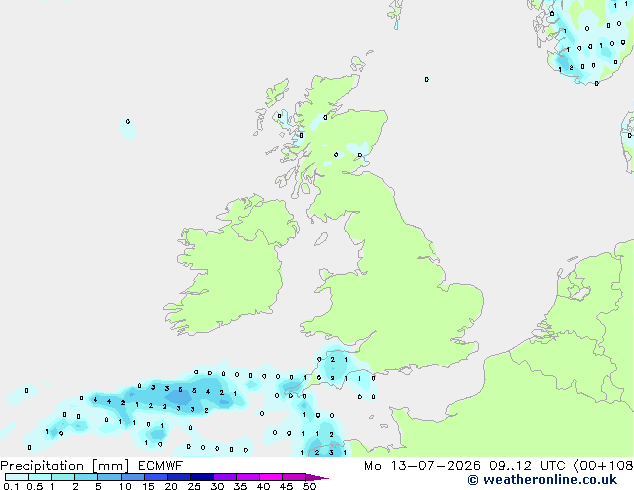Click the '(00+108' forecast run text
The height and width of the screenshot is (490, 634).
[x=604, y=466]
